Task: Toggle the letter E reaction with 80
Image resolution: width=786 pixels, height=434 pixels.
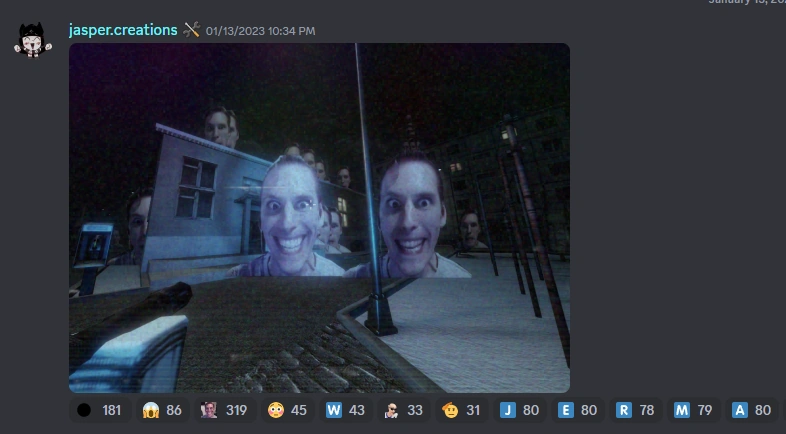Action: click(x=577, y=410)
